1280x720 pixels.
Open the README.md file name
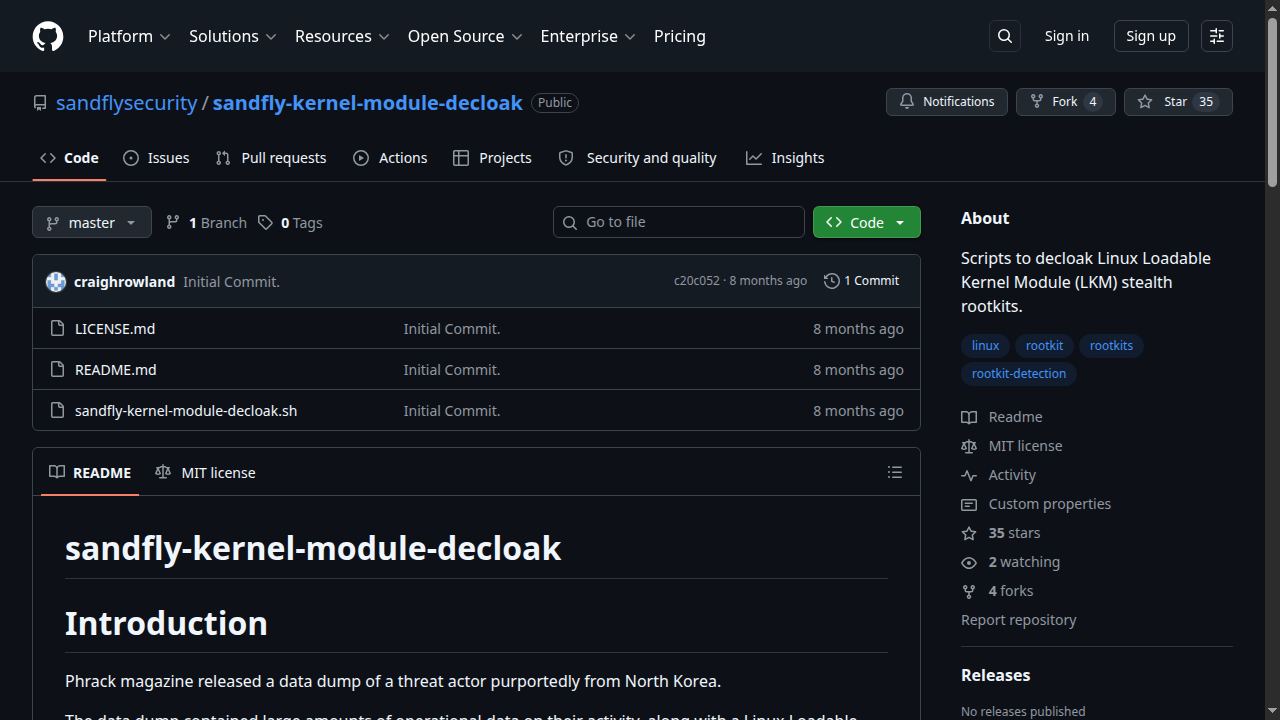click(116, 370)
